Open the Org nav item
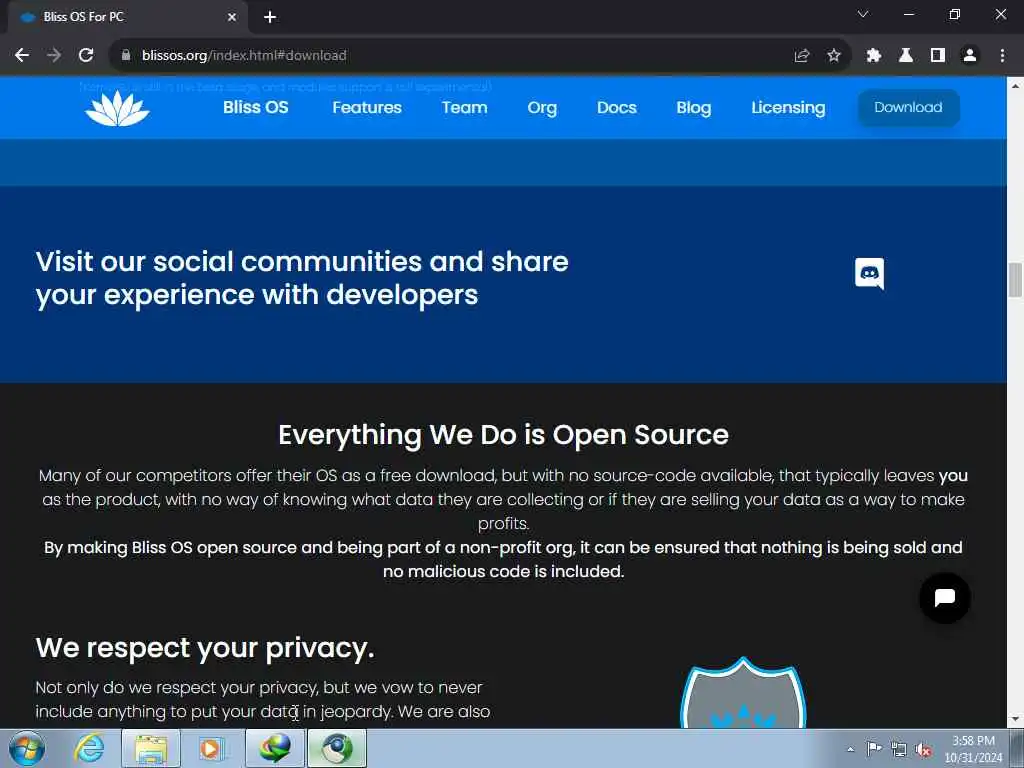This screenshot has height=768, width=1024. 542,108
